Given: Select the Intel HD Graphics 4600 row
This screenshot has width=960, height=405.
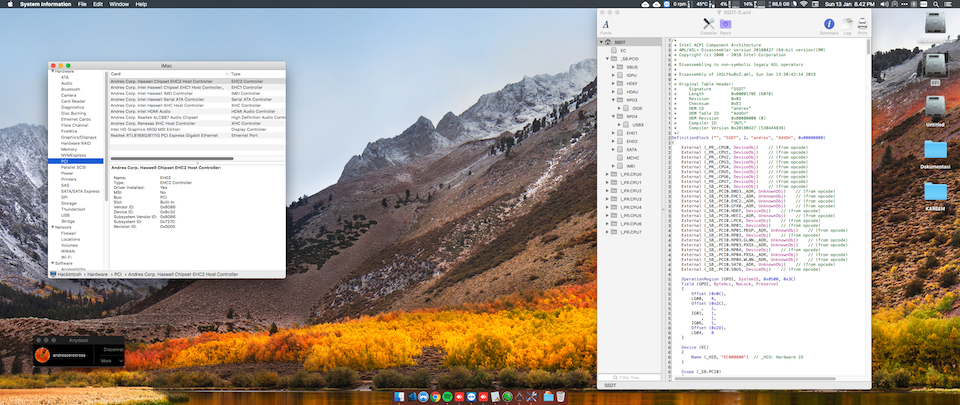Looking at the screenshot, I should [x=197, y=129].
